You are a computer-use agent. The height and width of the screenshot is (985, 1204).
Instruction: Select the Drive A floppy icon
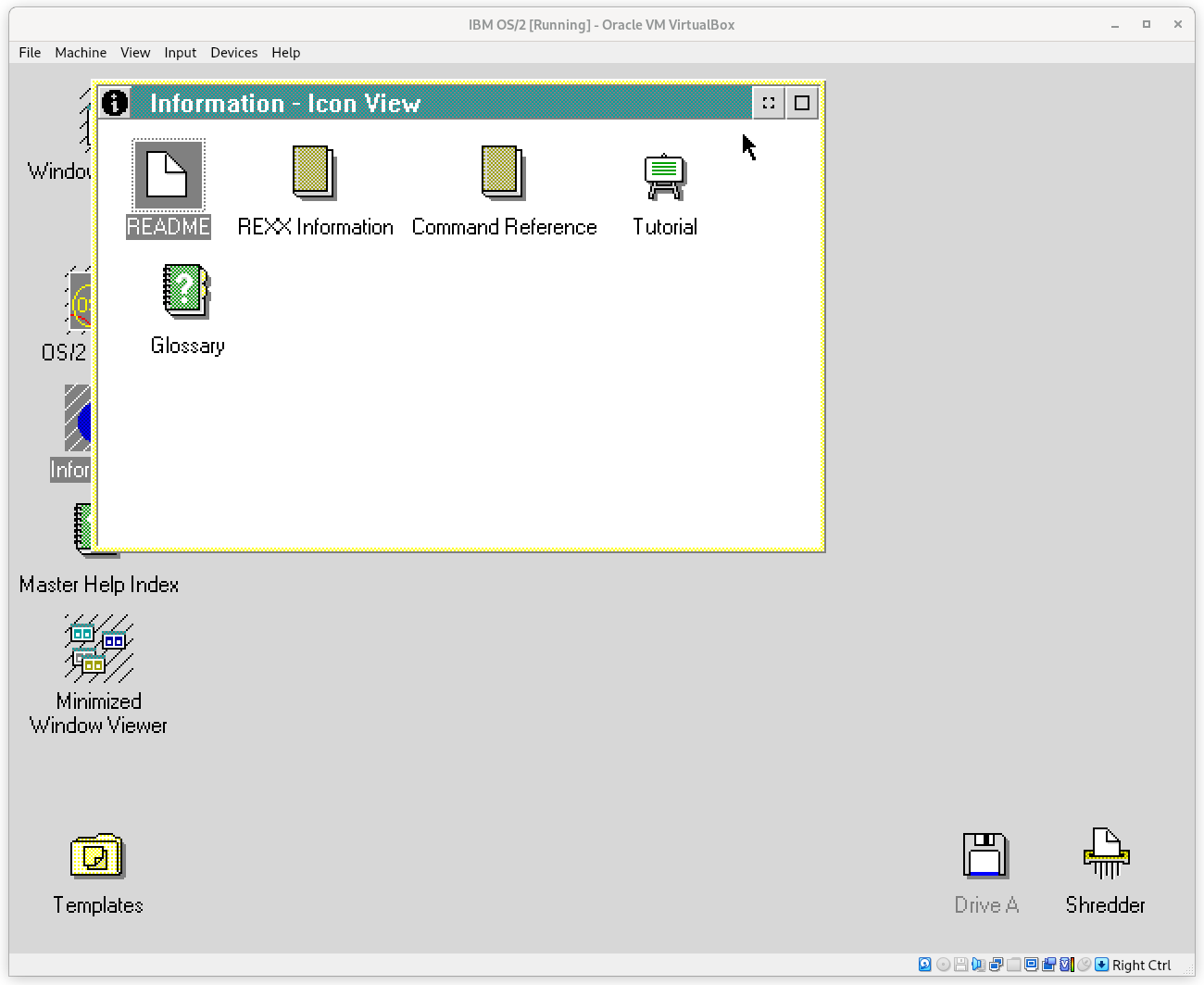[x=985, y=854]
